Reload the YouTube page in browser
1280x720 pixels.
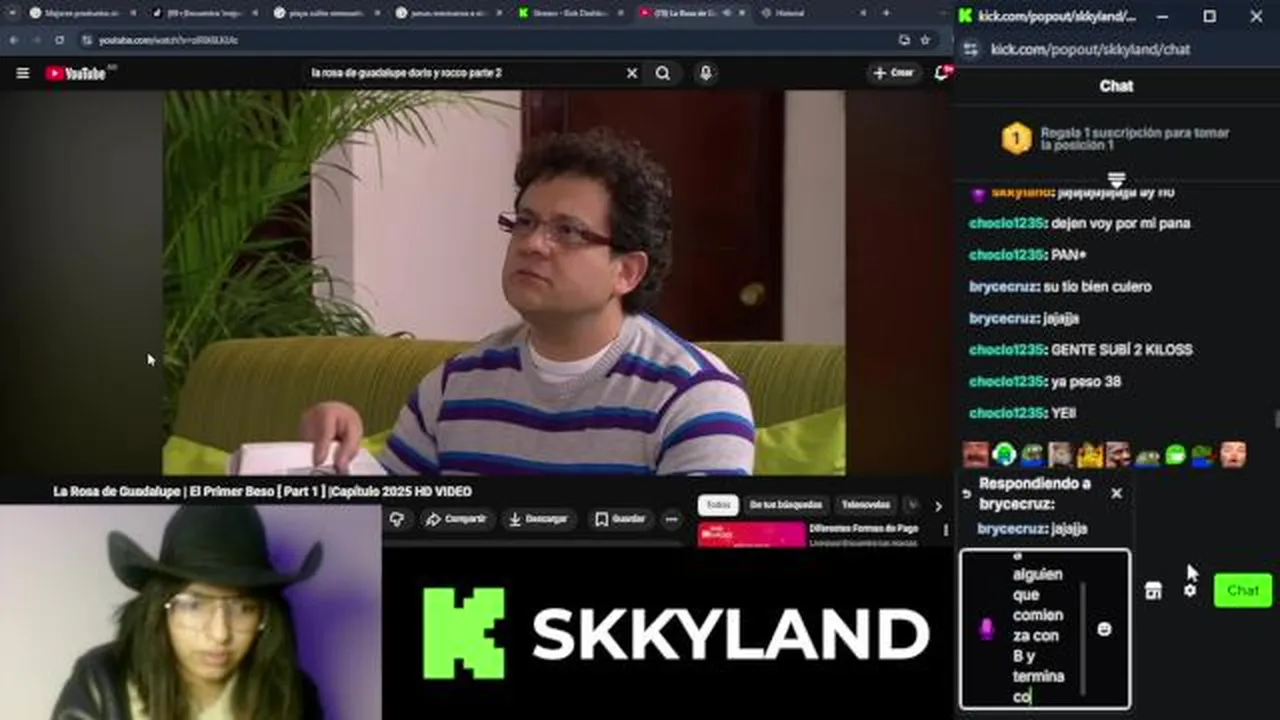(x=60, y=40)
